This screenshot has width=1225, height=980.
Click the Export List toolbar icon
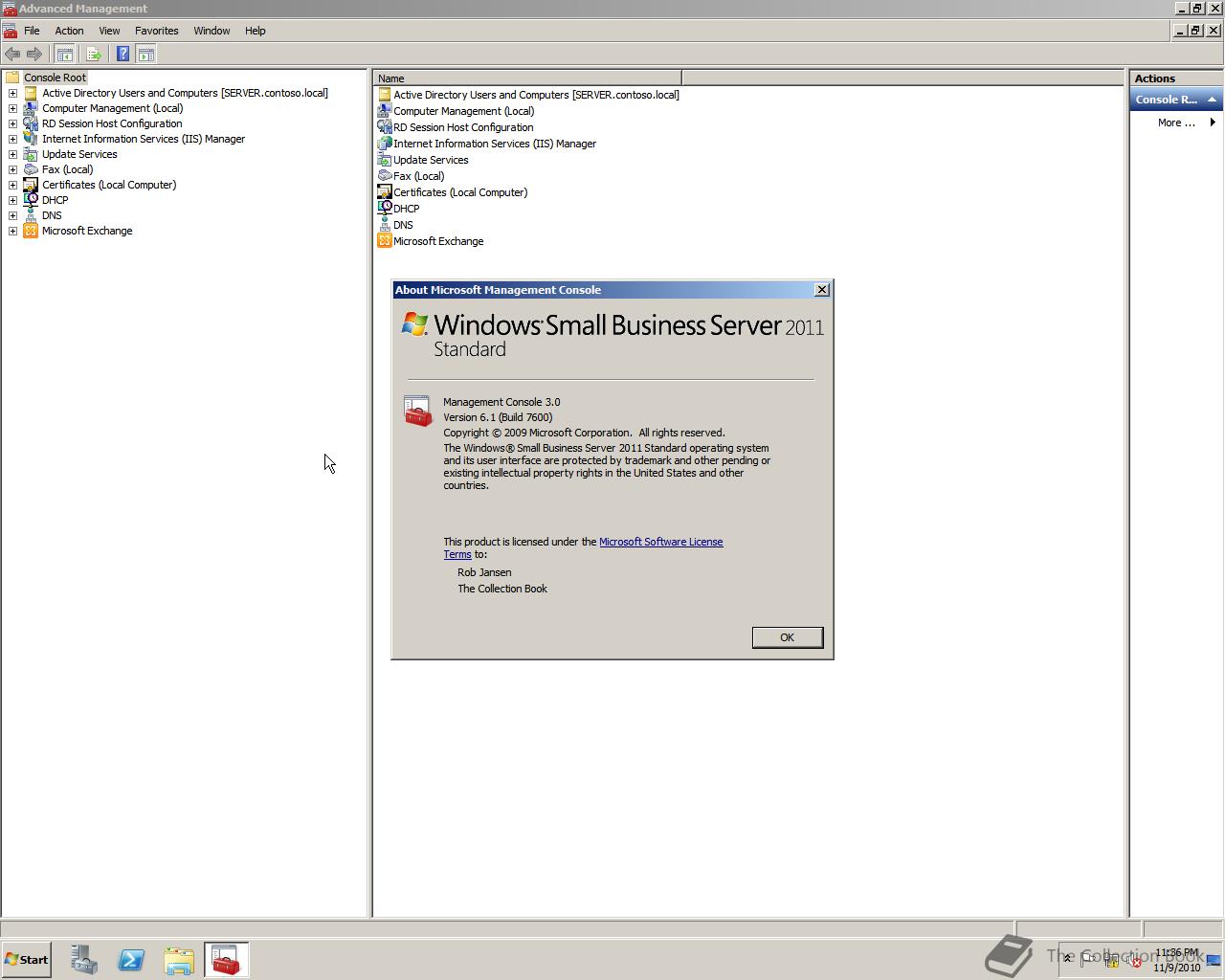click(94, 55)
